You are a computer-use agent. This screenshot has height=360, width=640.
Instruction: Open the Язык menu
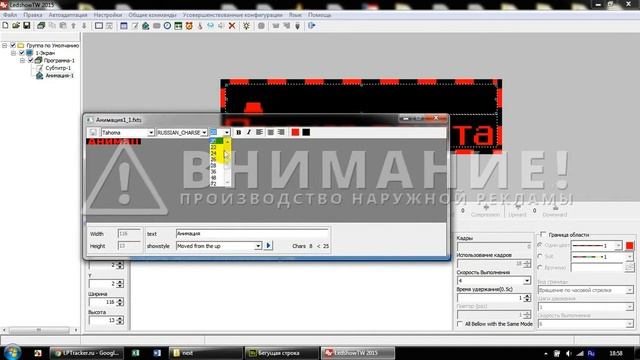tap(295, 15)
